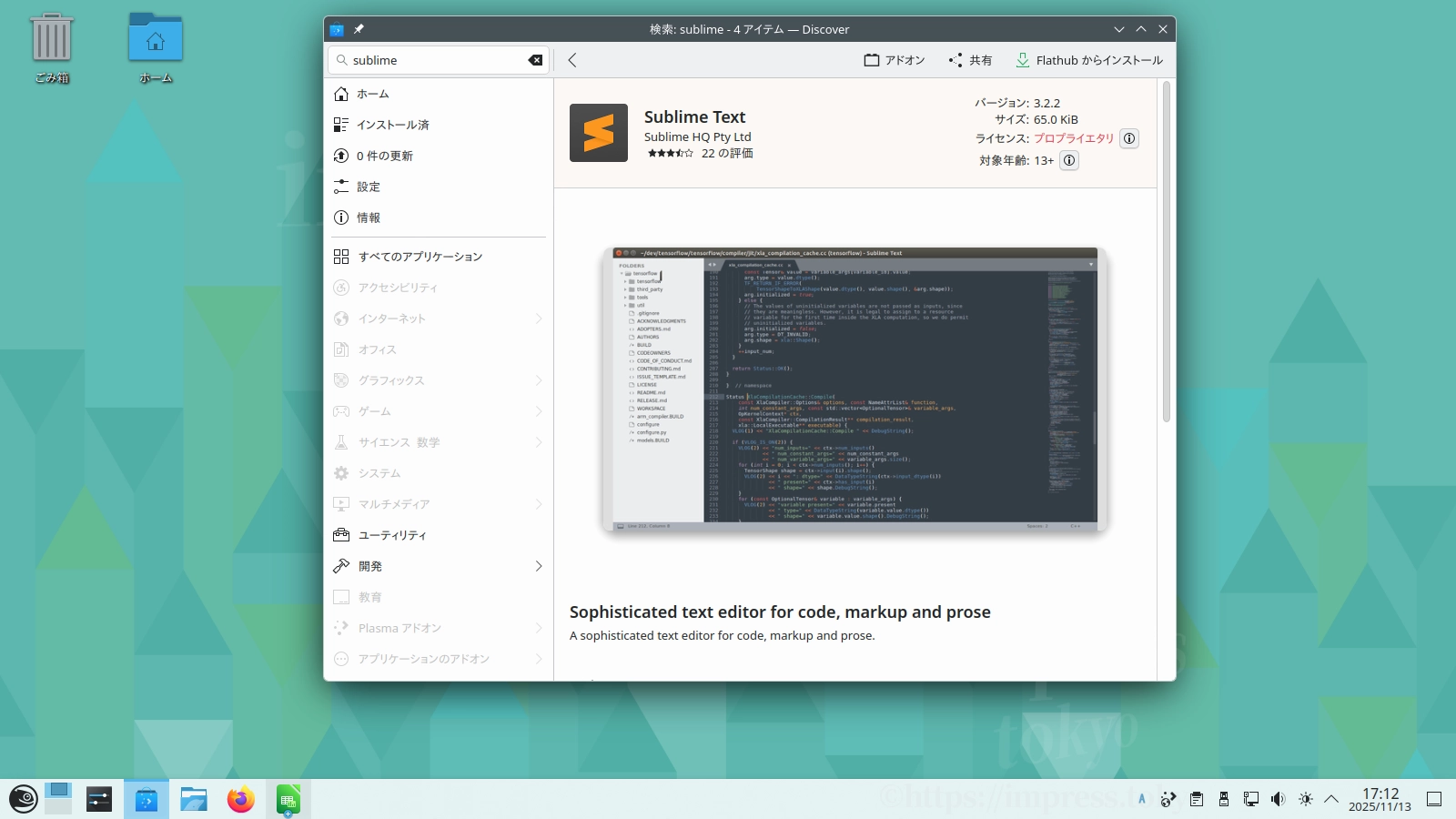The image size is (1456, 819).
Task: Show hidden system tray icons
Action: click(x=1331, y=799)
